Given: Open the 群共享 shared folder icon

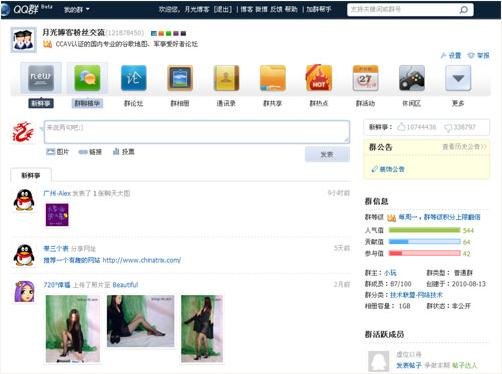Looking at the screenshot, I should tap(272, 79).
